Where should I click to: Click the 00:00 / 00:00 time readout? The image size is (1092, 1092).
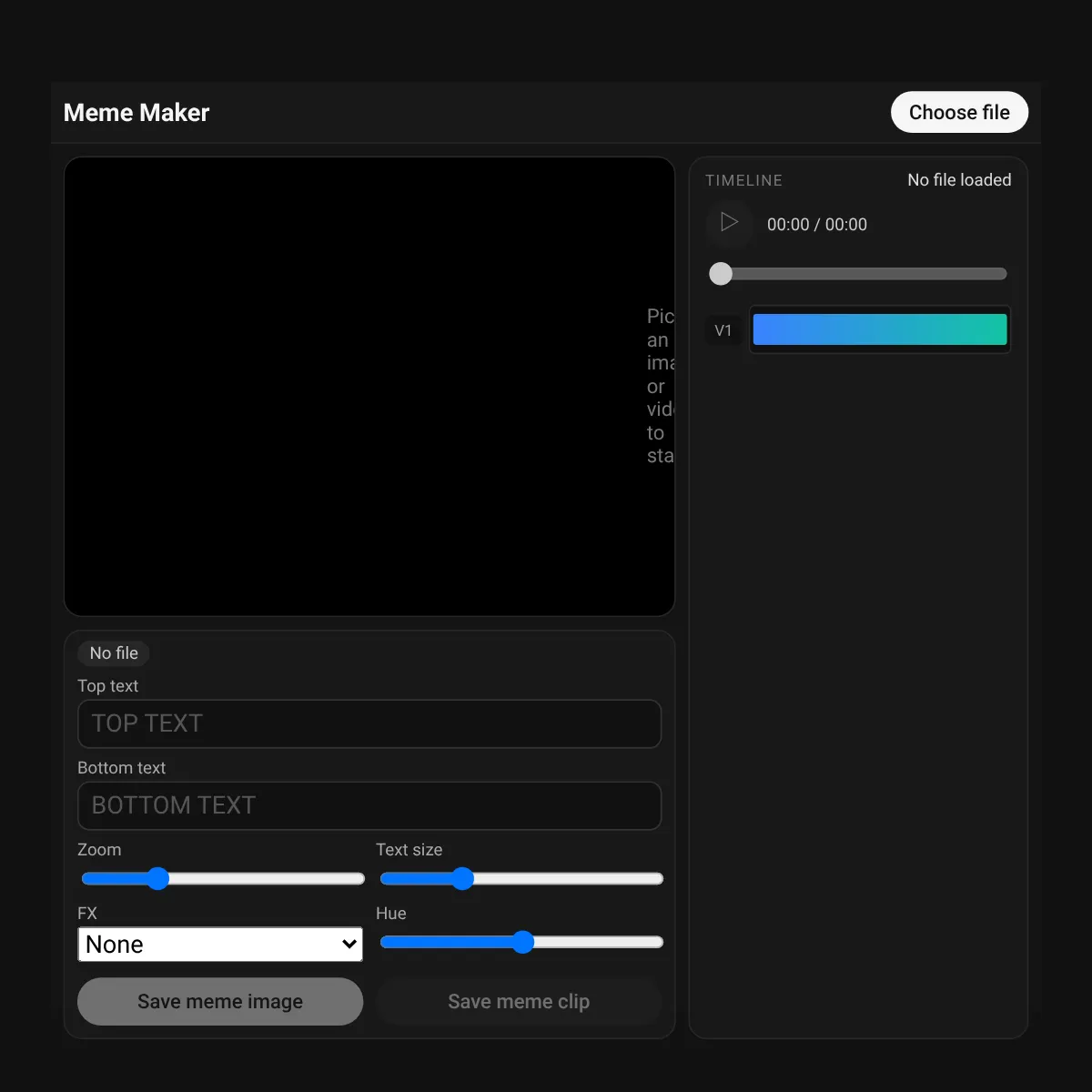pyautogui.click(x=817, y=225)
